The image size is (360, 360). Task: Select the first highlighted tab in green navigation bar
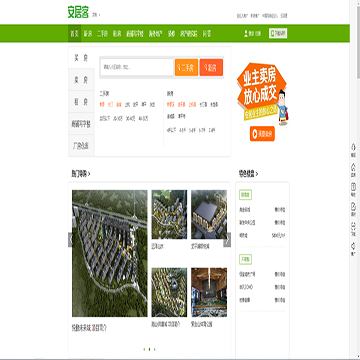74,33
